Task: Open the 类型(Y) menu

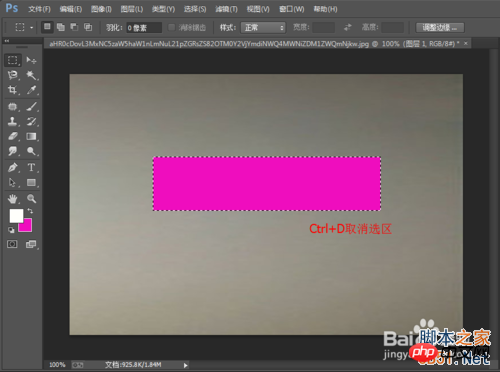Action: coord(163,9)
